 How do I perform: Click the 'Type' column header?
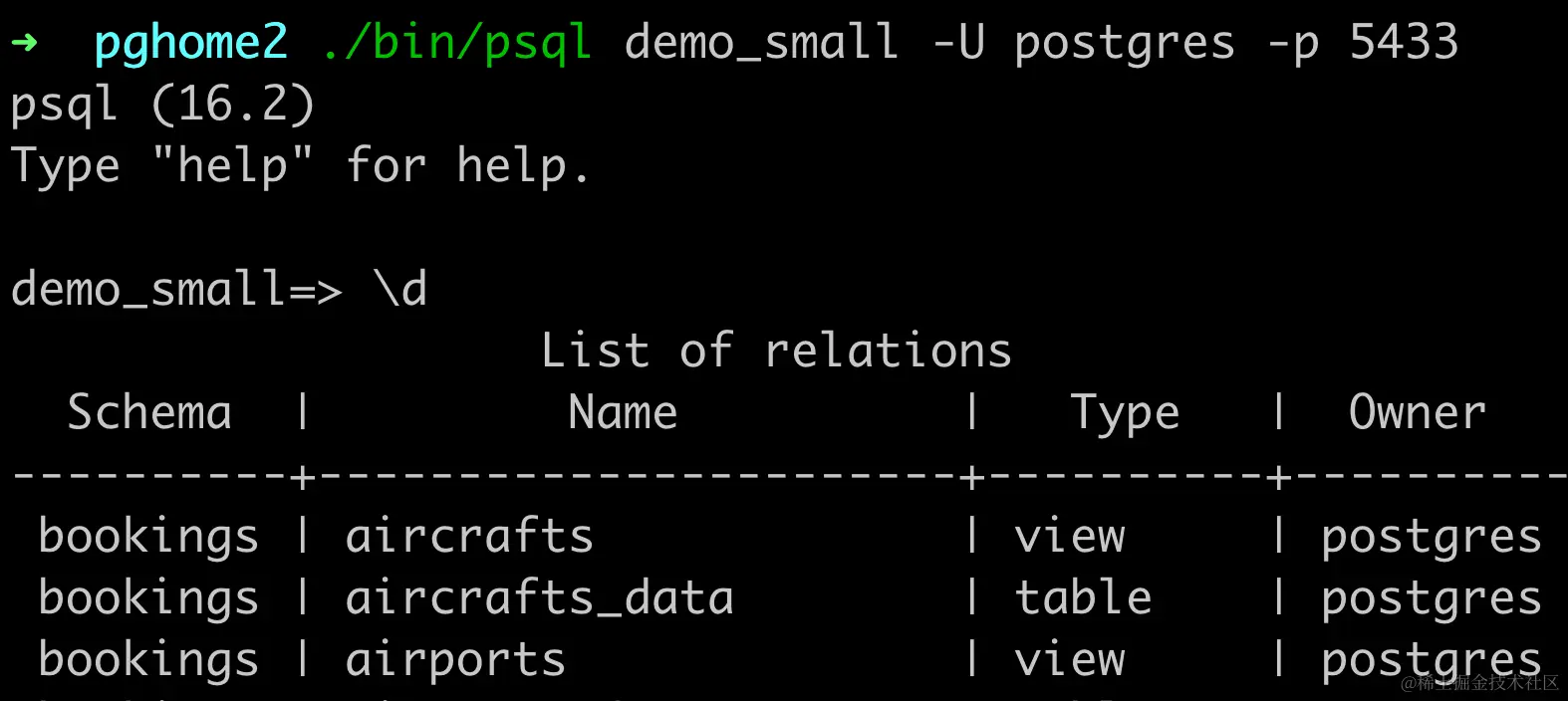point(1125,414)
